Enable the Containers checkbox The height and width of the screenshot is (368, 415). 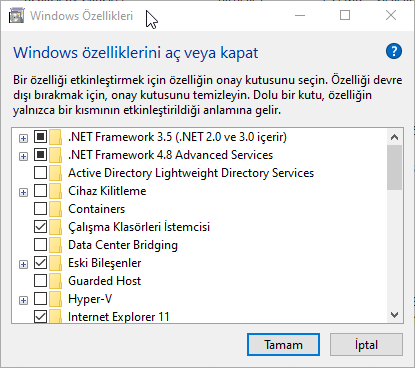[40, 209]
